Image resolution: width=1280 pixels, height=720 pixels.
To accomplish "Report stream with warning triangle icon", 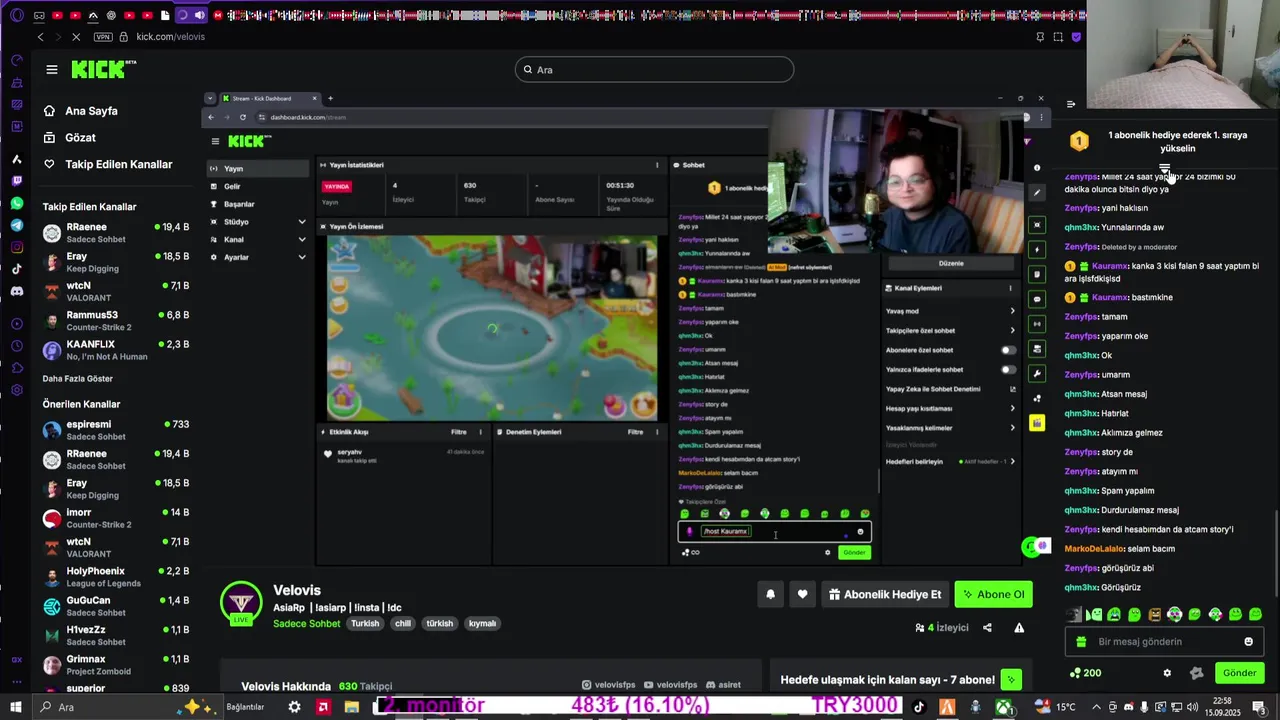I will click(x=1019, y=628).
